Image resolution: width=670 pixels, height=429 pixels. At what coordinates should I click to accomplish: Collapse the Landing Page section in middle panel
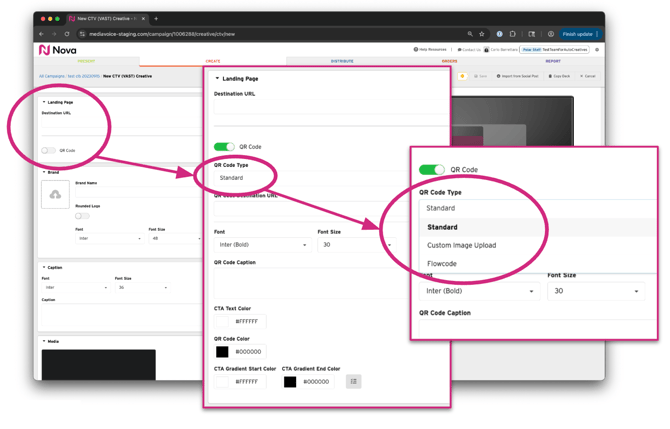217,78
